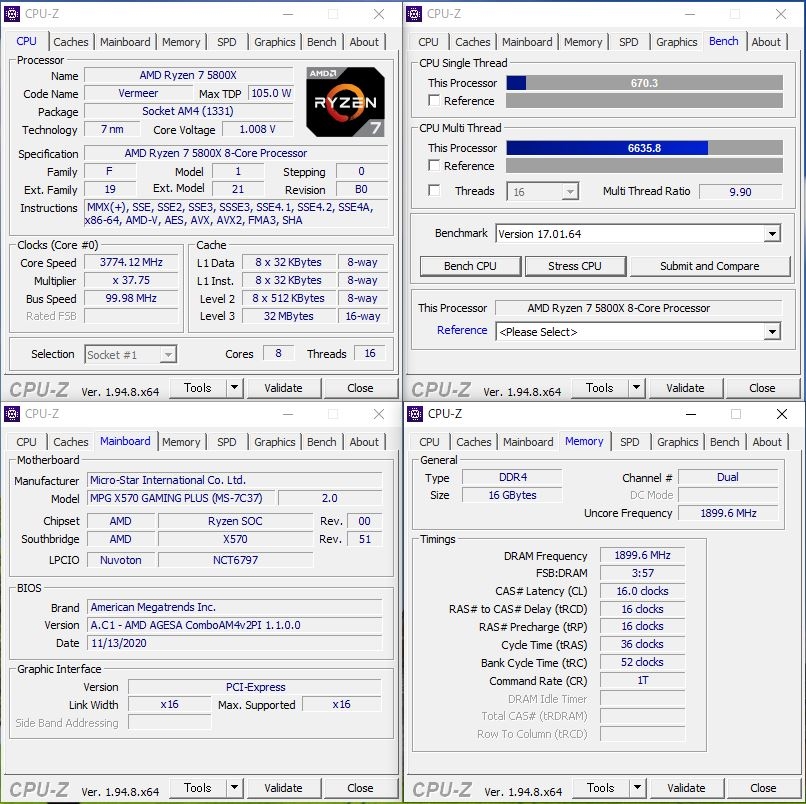Click the PCI-Express graphic interface version field
The height and width of the screenshot is (804, 806).
[x=255, y=687]
